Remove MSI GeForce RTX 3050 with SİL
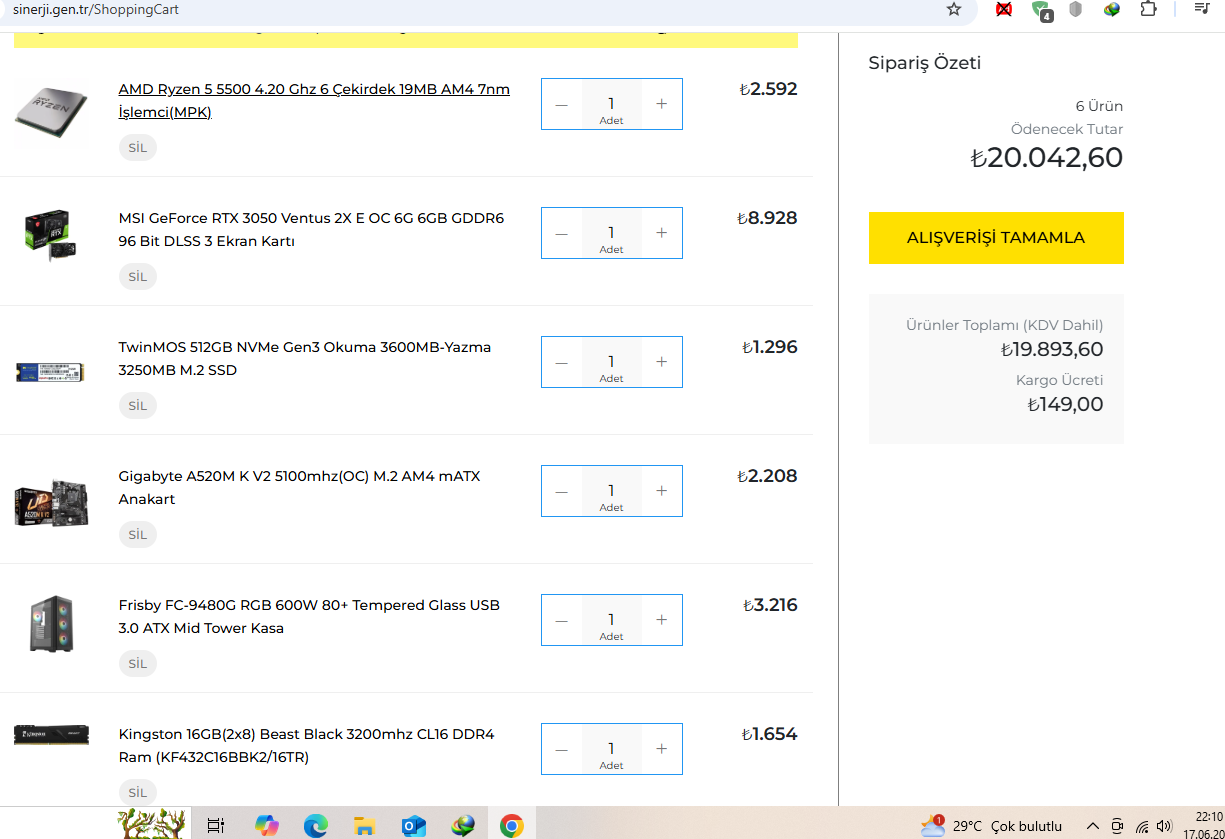The height and width of the screenshot is (839, 1225). [x=138, y=277]
